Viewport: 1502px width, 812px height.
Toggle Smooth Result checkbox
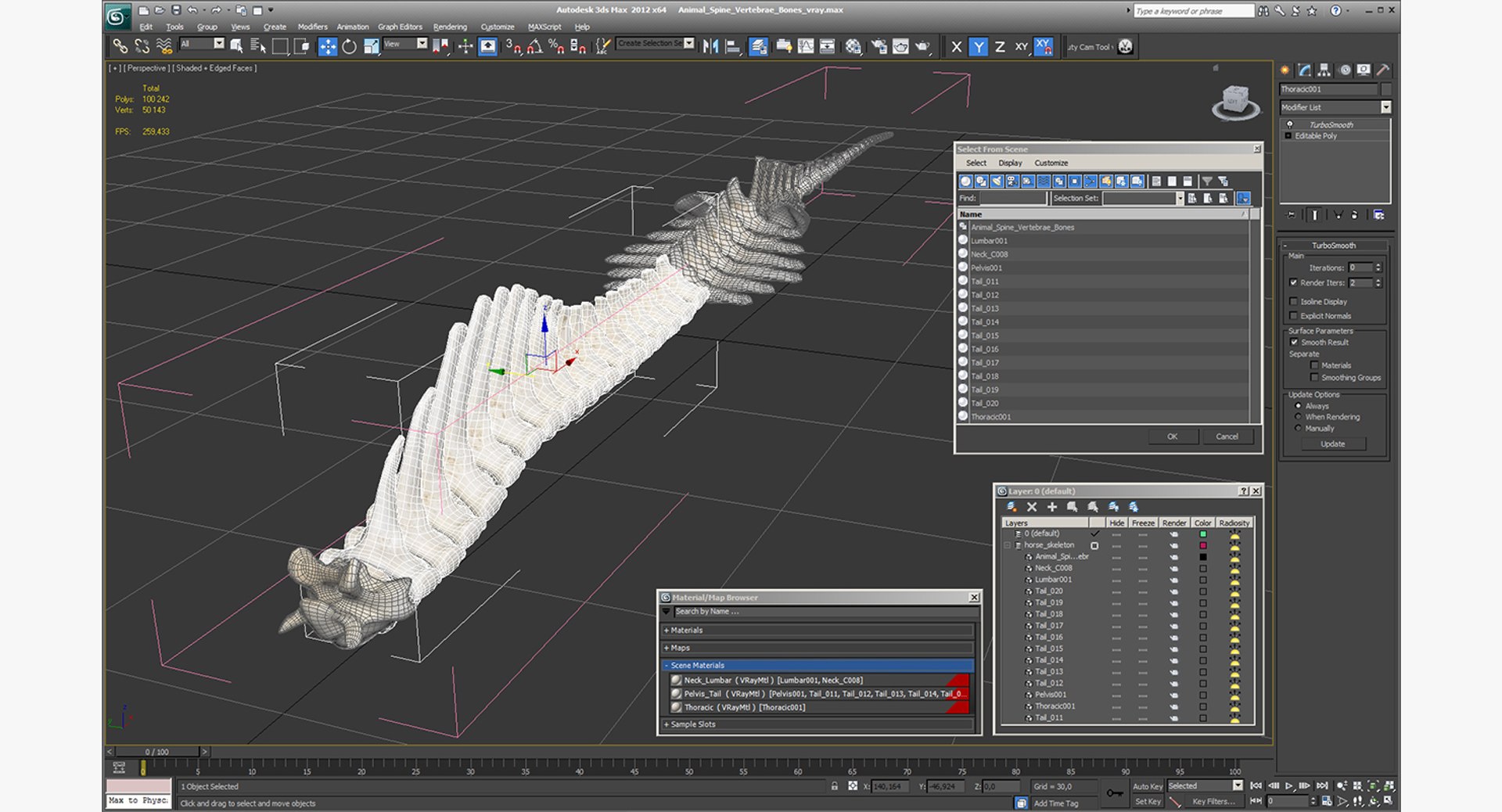pos(1294,342)
